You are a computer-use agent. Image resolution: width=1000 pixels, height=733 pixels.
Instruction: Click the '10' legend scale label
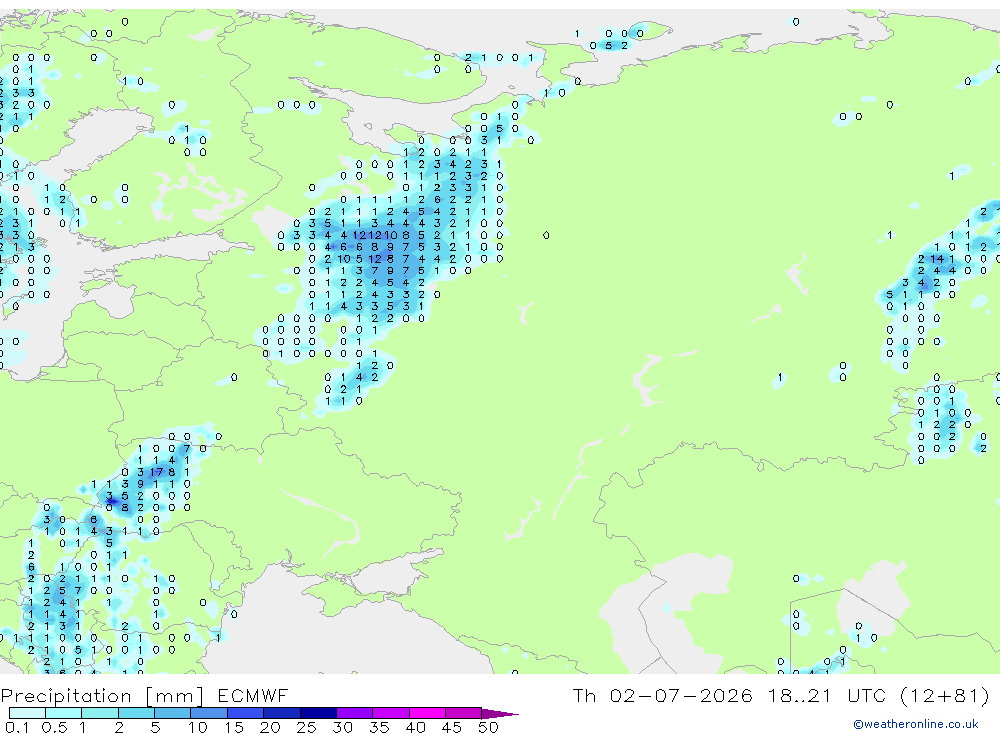197,727
